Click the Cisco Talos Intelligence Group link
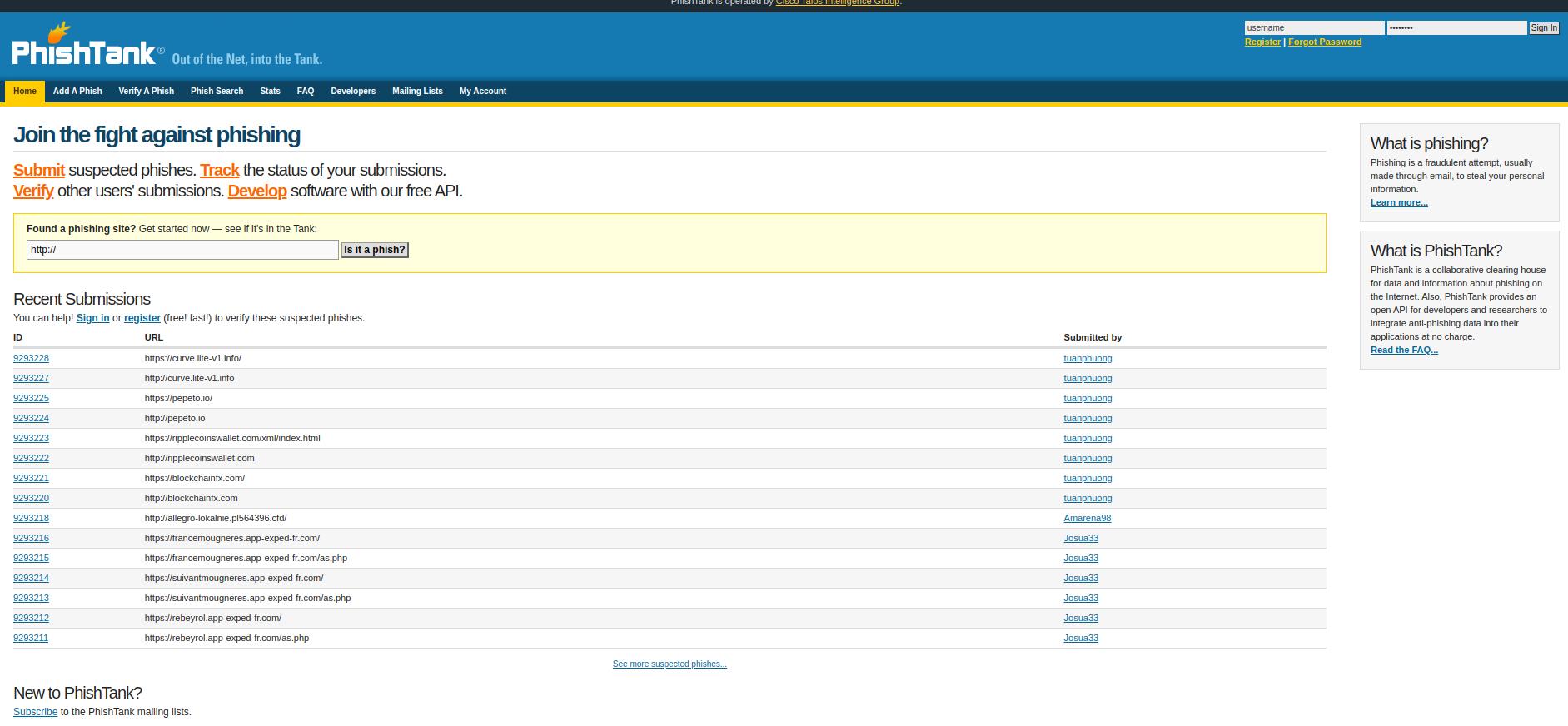Viewport: 1568px width, 726px height. [x=838, y=2]
